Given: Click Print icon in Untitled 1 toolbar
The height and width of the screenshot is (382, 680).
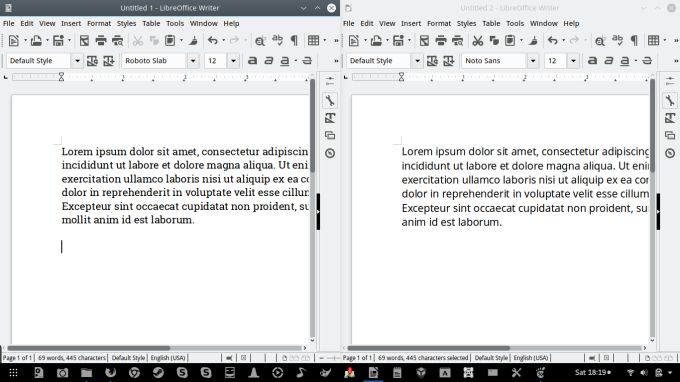Looking at the screenshot, I should (x=101, y=41).
